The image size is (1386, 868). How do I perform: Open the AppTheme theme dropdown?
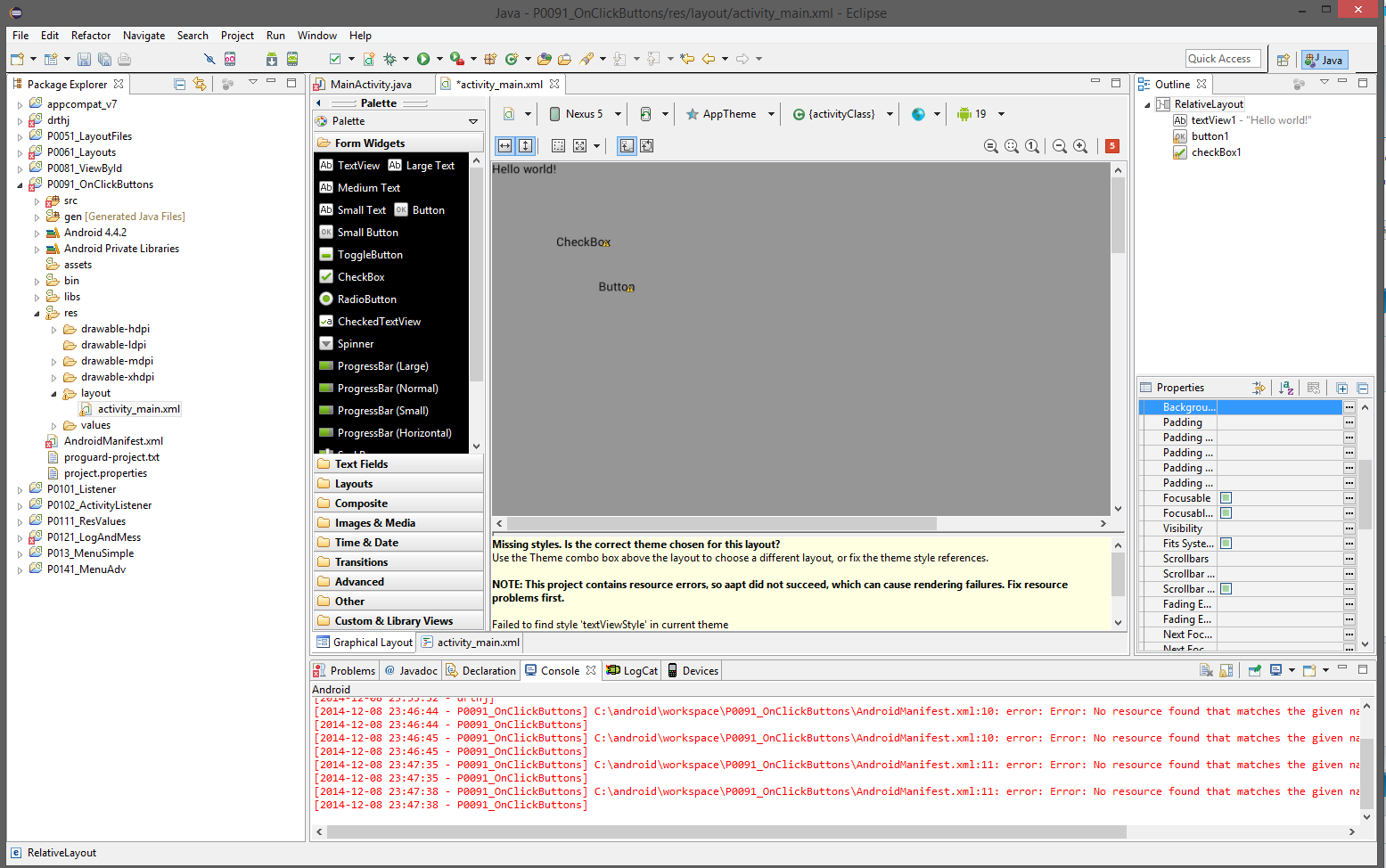click(730, 114)
